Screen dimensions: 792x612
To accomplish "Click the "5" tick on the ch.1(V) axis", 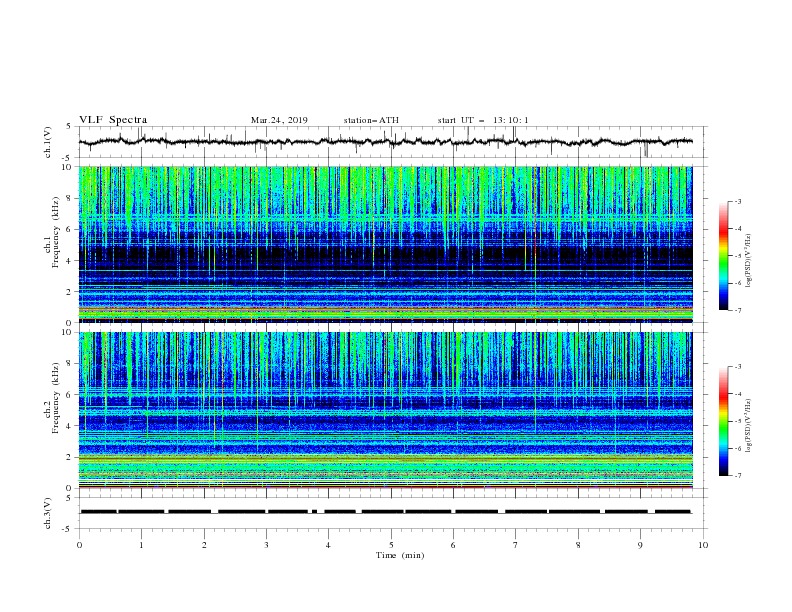I will [x=69, y=127].
